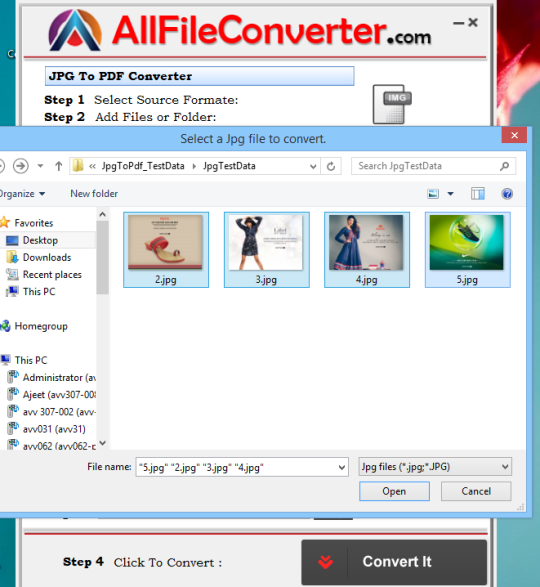
Task: Minimize the AllFileConverter window
Action: pos(458,23)
